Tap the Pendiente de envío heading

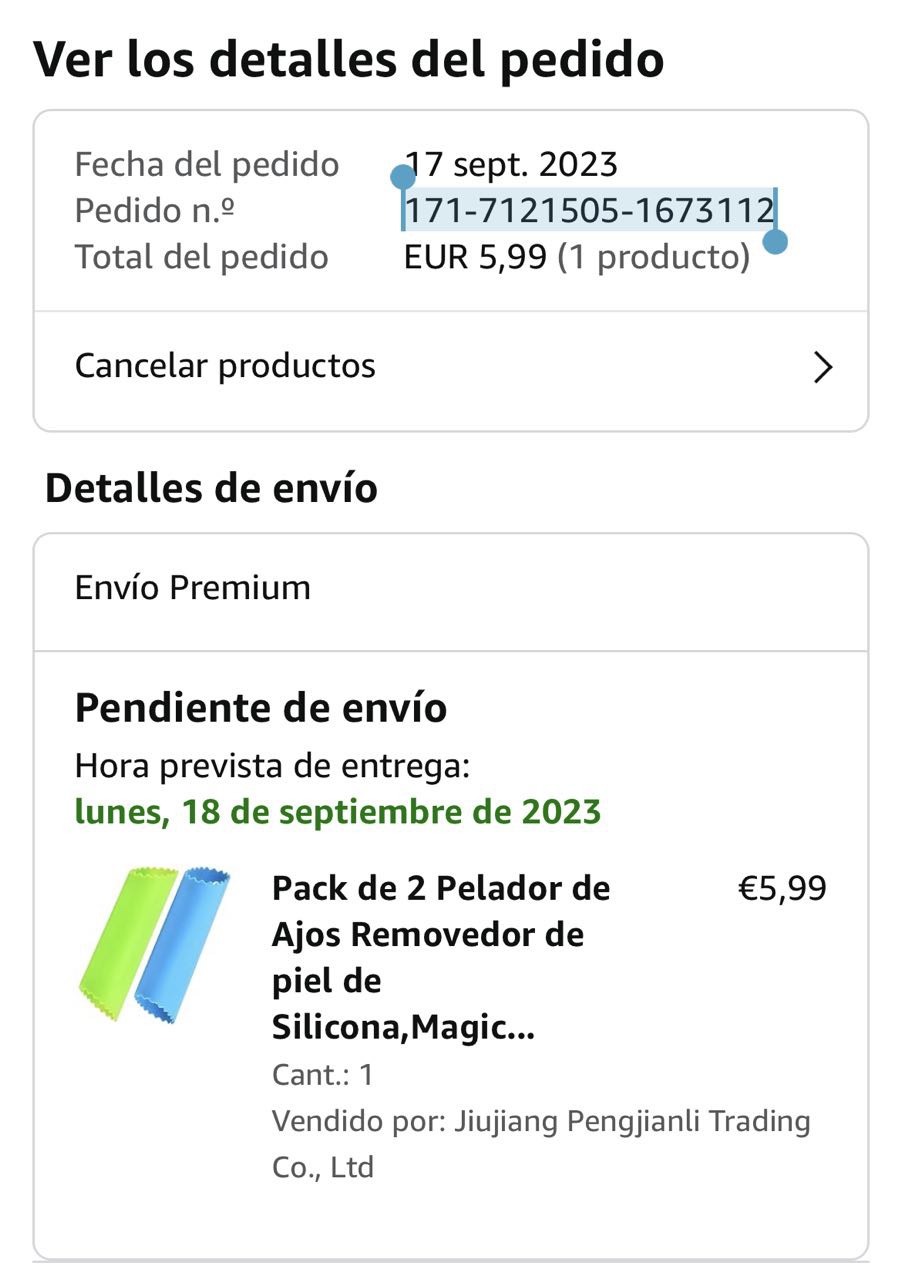(x=261, y=708)
